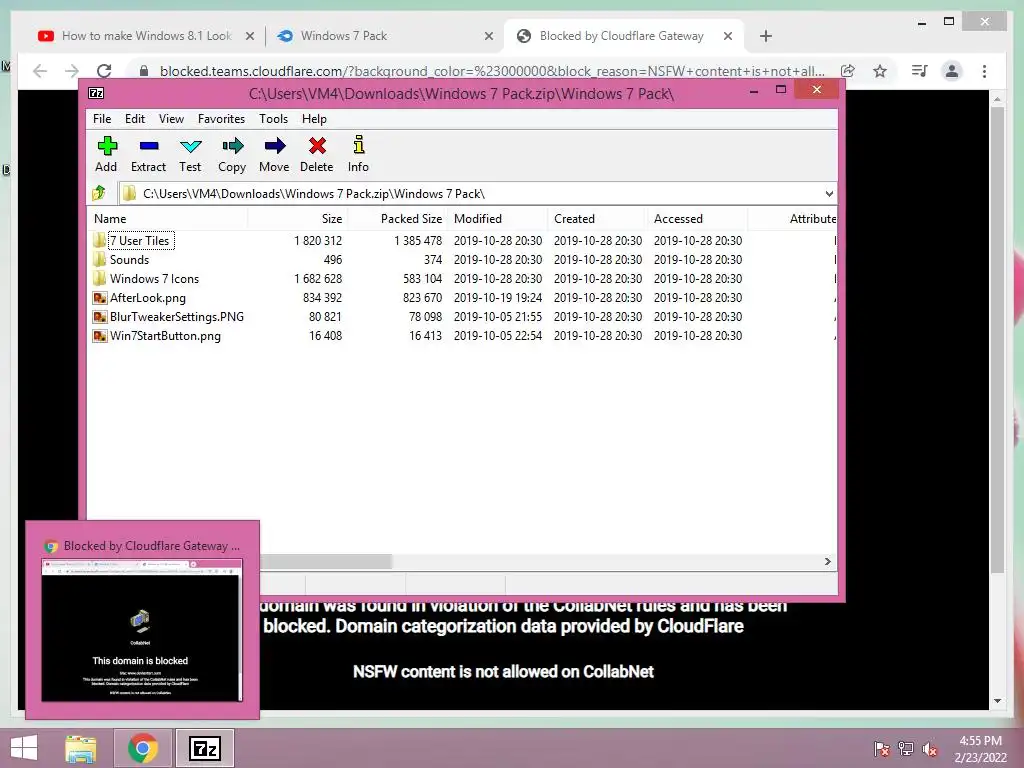Click the muted volume tray icon

(929, 748)
